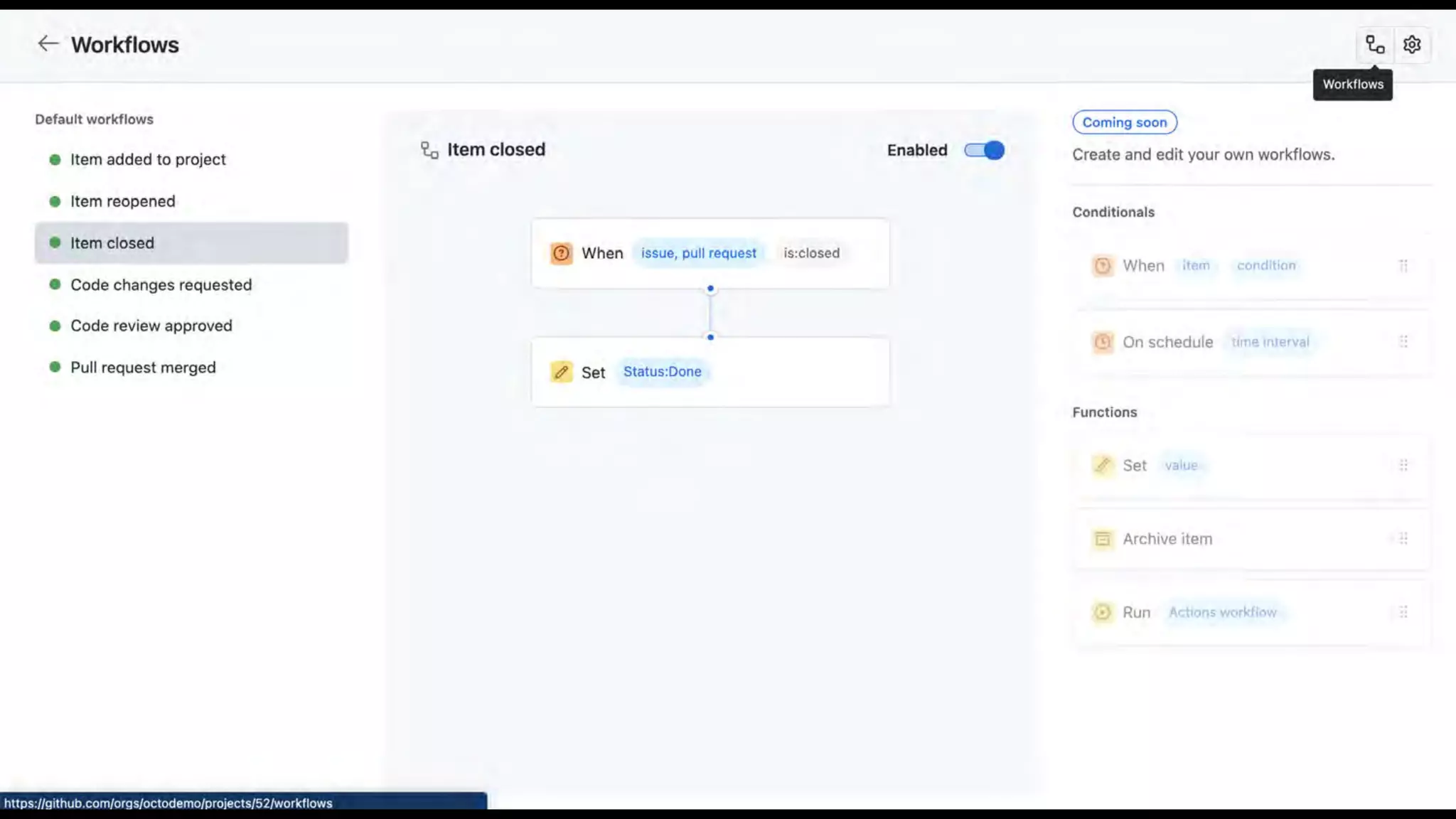Open project settings gear icon
This screenshot has height=819, width=1456.
[1412, 45]
